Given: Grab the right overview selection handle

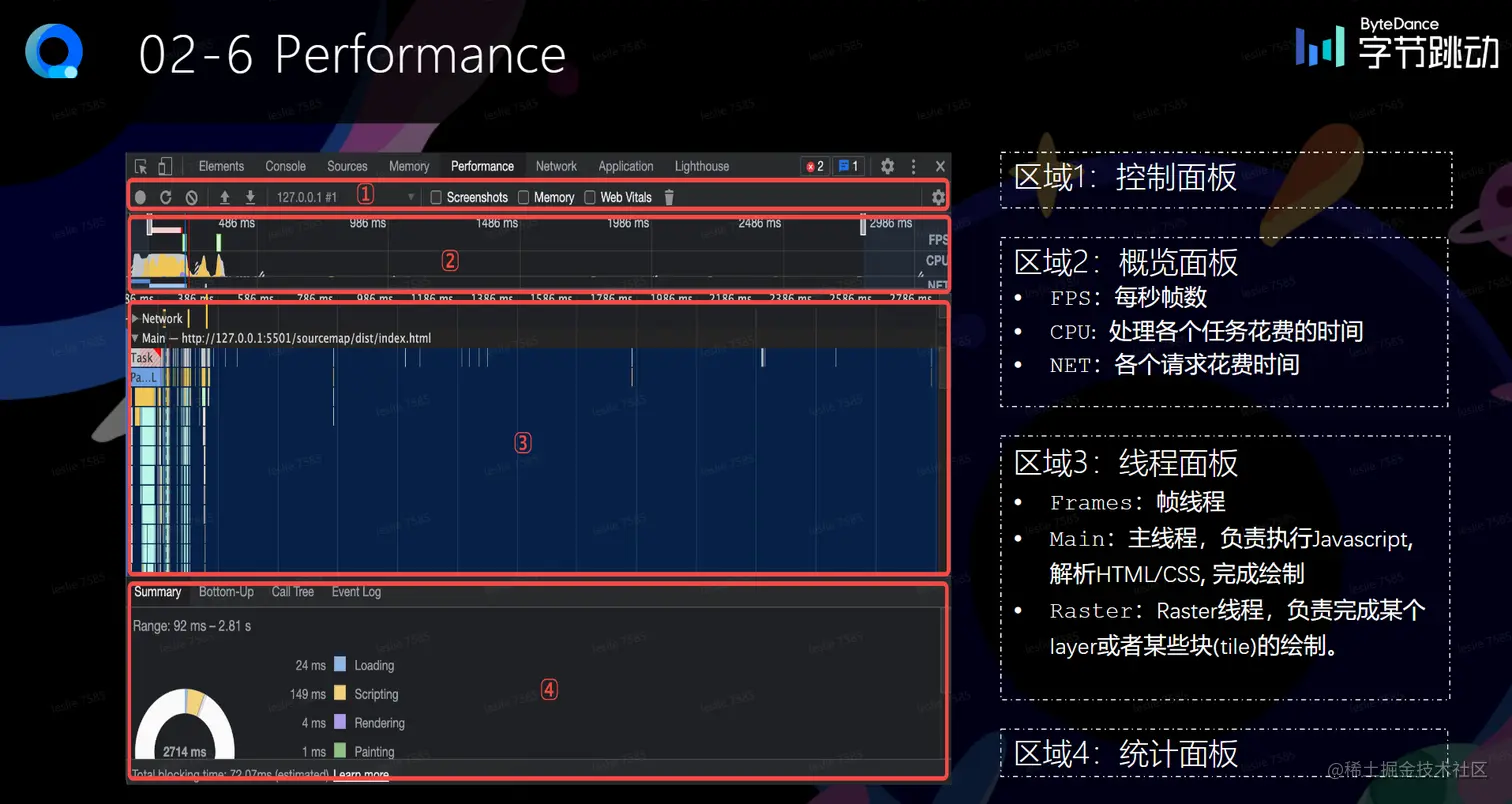Looking at the screenshot, I should (863, 226).
